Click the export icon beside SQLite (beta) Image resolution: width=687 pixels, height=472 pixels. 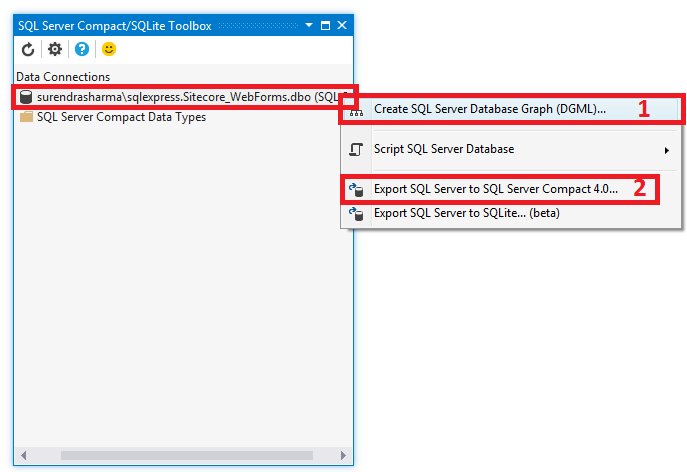(x=356, y=214)
